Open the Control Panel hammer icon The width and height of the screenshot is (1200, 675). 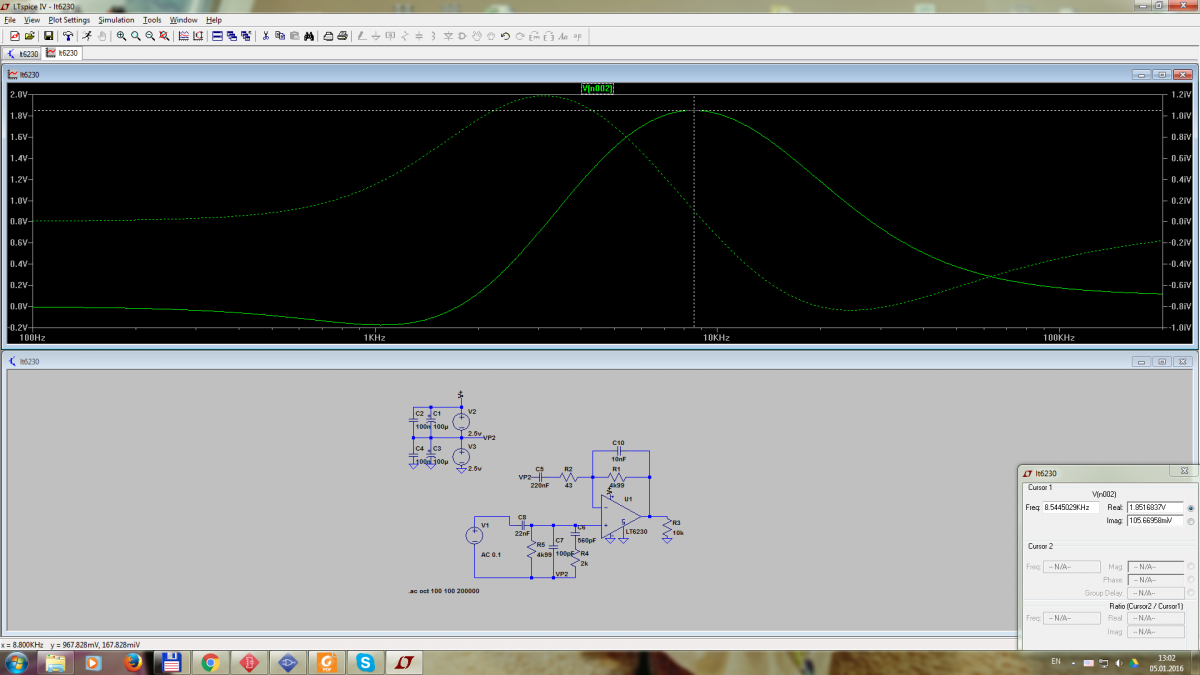(68, 36)
